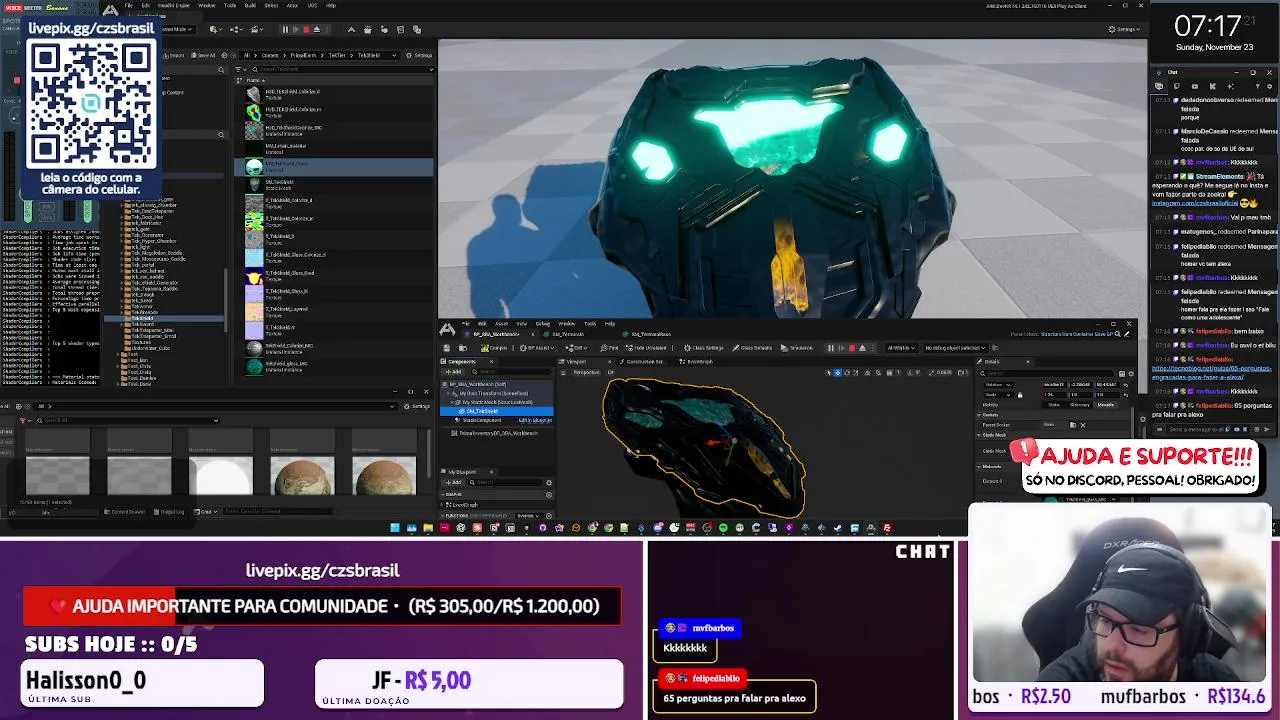The height and width of the screenshot is (720, 1280).
Task: Save the Blueprint with the save icon
Action: pyautogui.click(x=447, y=348)
